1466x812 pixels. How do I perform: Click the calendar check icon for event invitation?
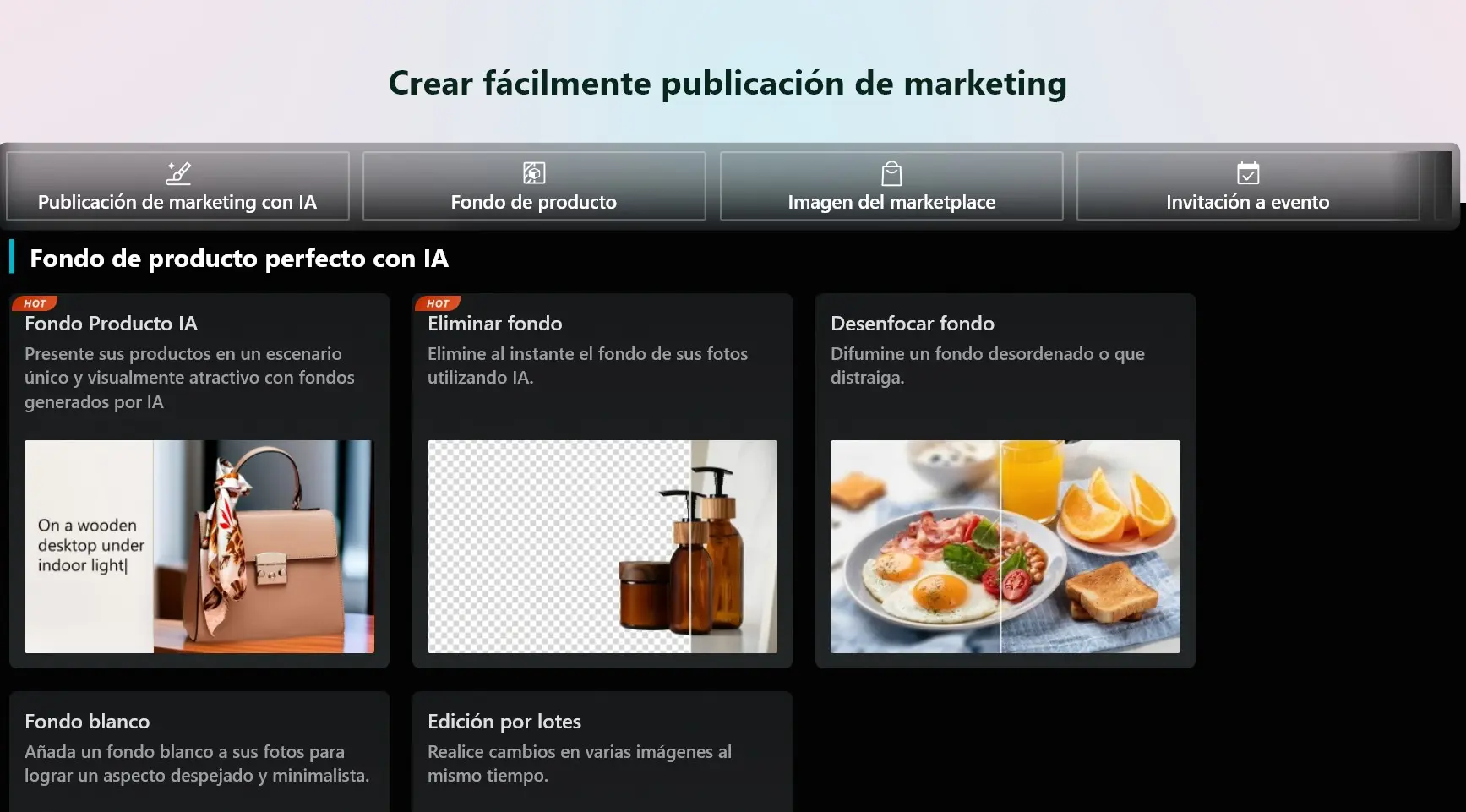(1248, 173)
